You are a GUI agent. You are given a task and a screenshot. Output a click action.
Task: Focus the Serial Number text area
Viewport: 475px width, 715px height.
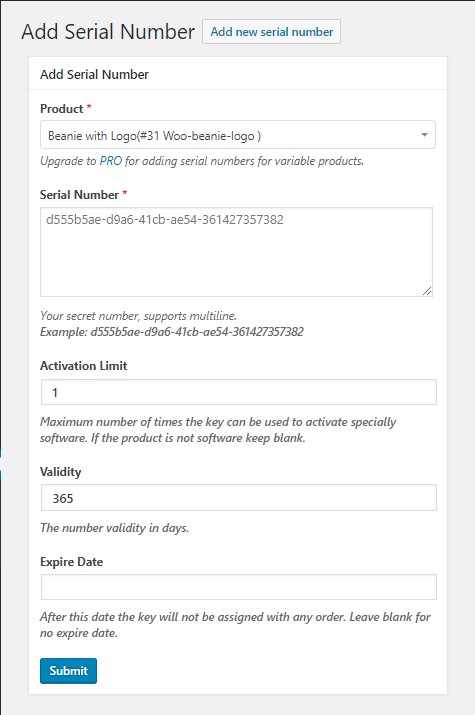(x=236, y=252)
